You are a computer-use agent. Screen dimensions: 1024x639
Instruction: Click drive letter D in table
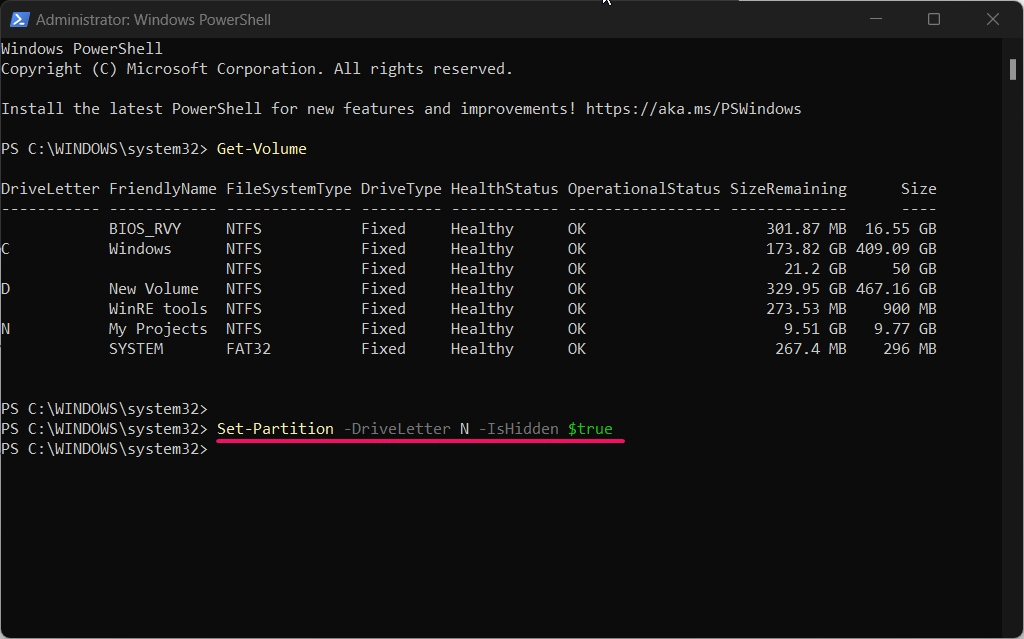(6, 289)
